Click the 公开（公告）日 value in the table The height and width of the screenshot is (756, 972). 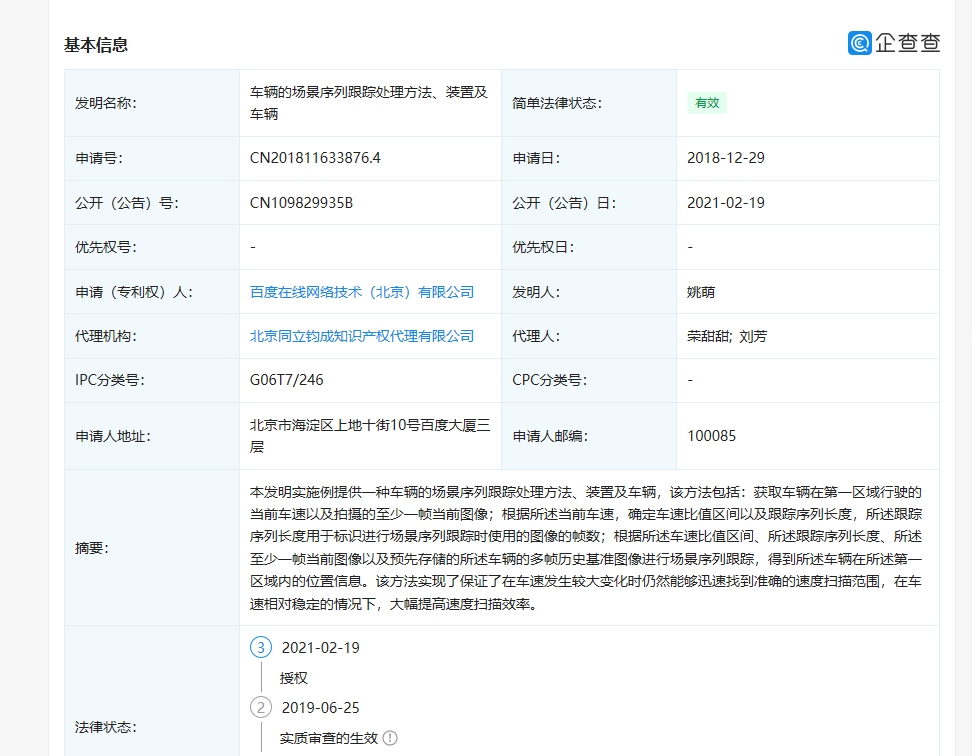[x=725, y=203]
